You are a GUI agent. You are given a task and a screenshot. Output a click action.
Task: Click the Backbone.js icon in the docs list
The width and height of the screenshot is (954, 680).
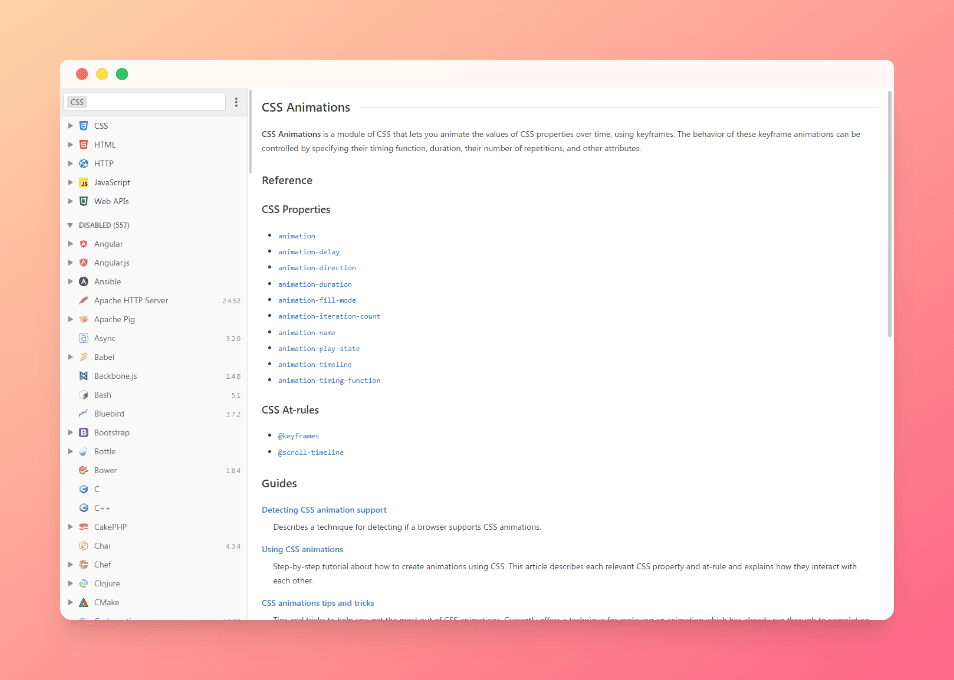(84, 376)
